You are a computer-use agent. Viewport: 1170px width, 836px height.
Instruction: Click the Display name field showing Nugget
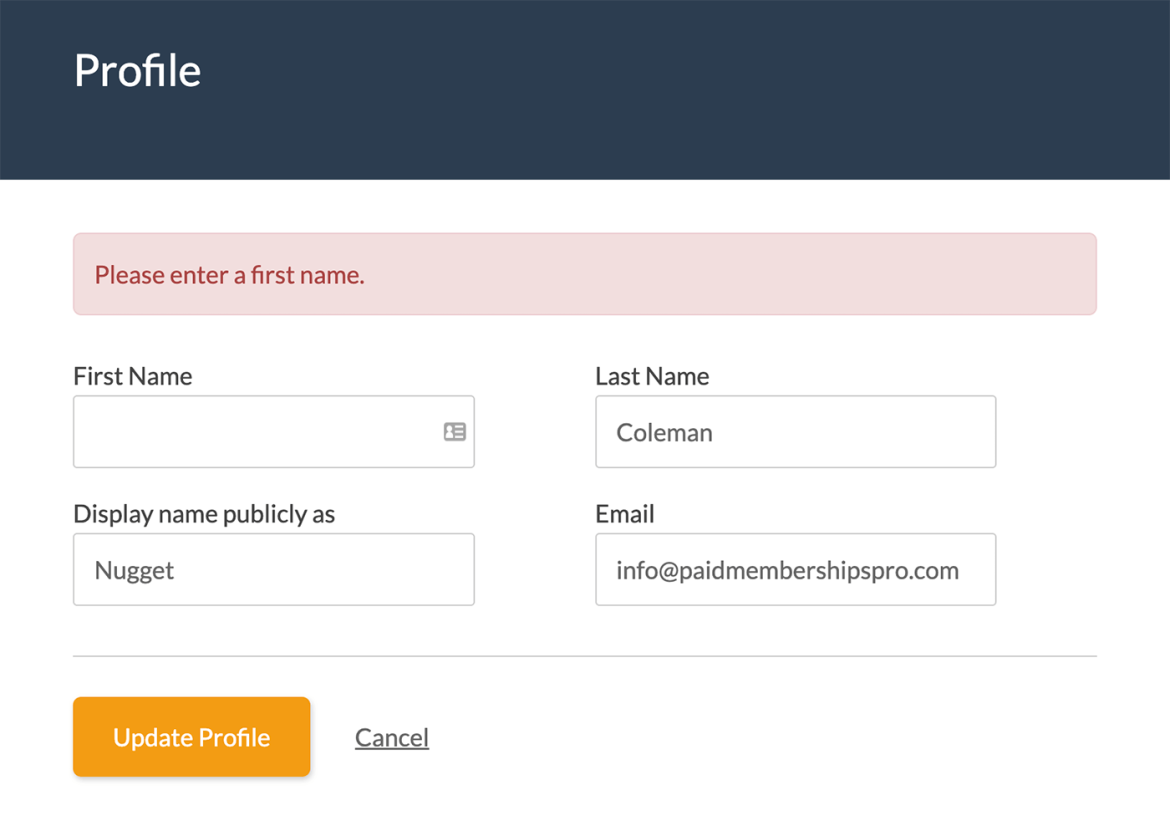pyautogui.click(x=273, y=569)
